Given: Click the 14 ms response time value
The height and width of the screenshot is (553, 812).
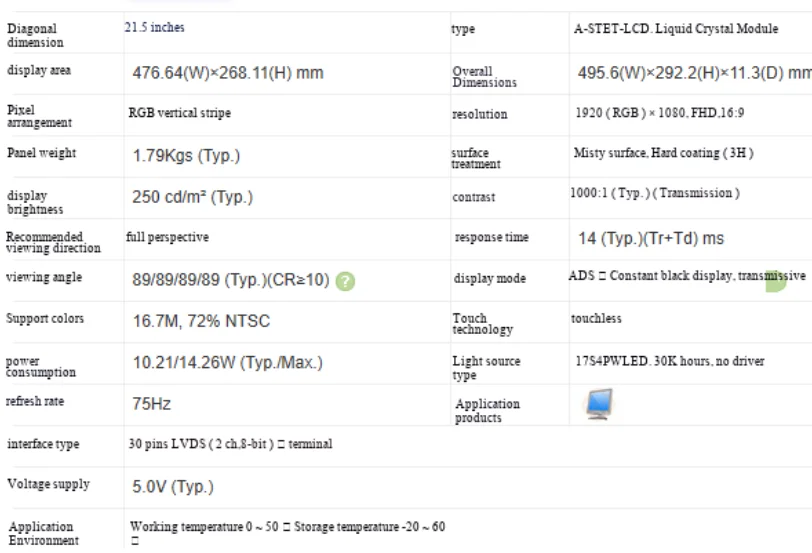Looking at the screenshot, I should (x=651, y=239).
